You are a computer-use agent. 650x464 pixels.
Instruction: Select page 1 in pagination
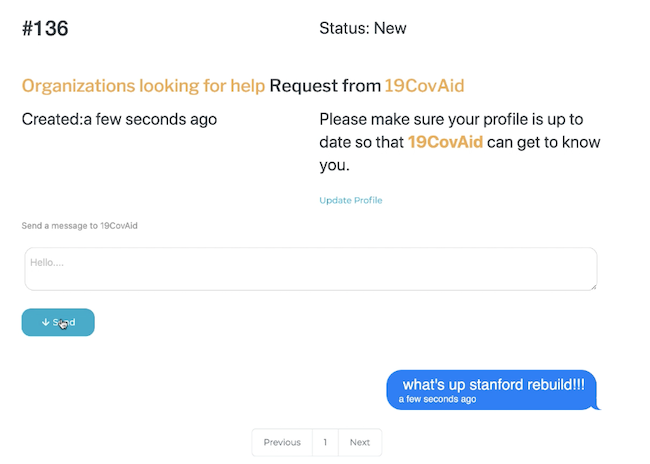point(325,442)
